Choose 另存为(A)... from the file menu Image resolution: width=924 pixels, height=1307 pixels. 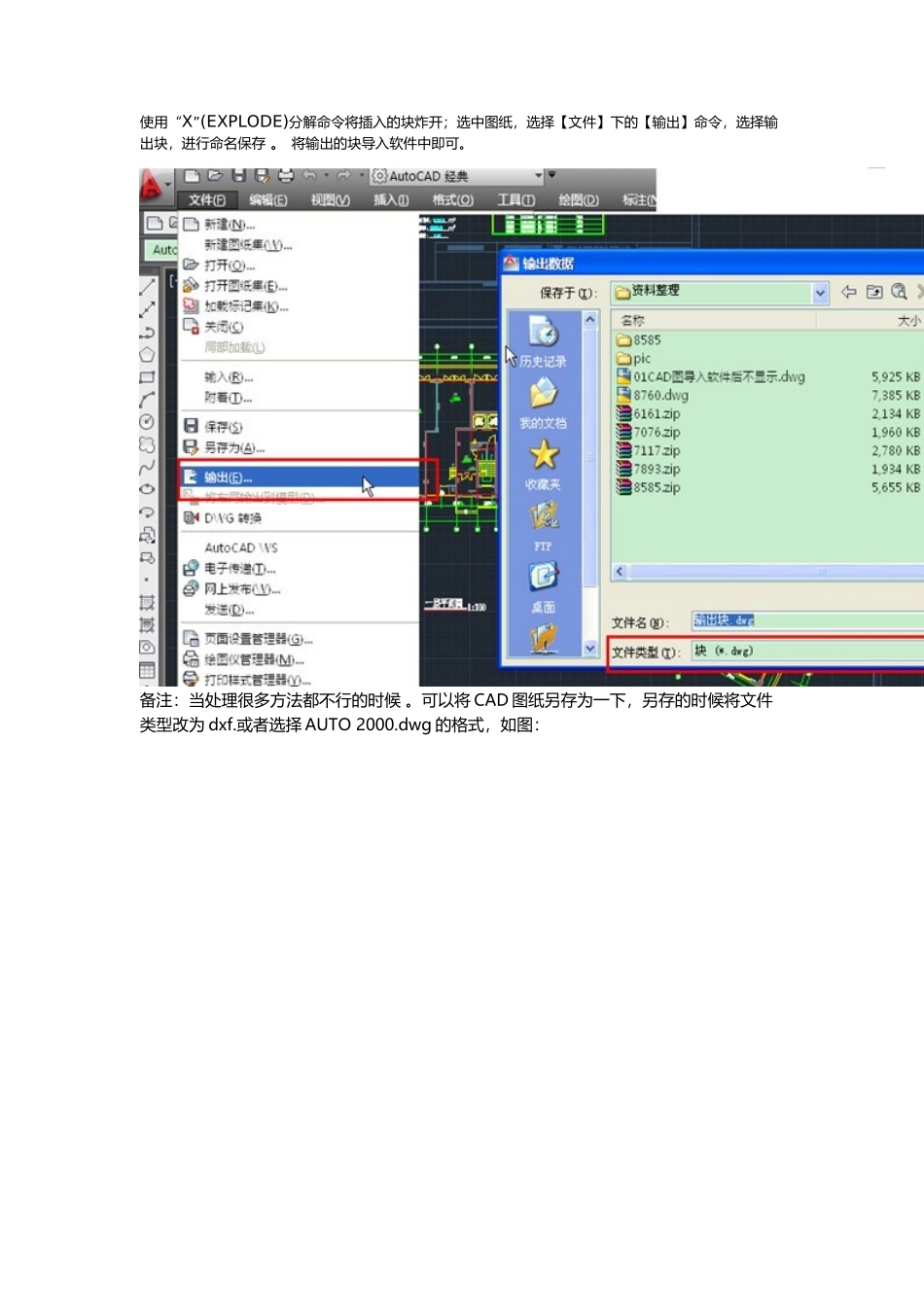[300, 447]
